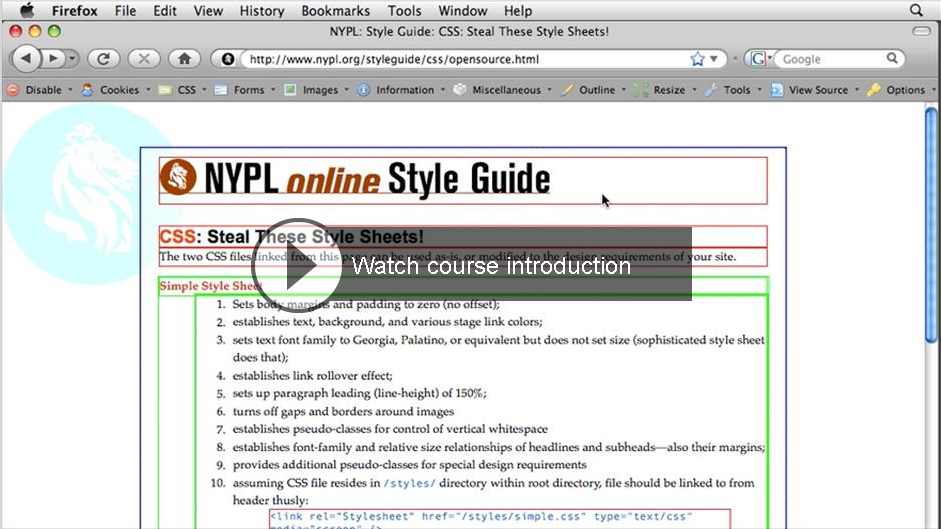Click the Images toolbar icon

pyautogui.click(x=290, y=90)
